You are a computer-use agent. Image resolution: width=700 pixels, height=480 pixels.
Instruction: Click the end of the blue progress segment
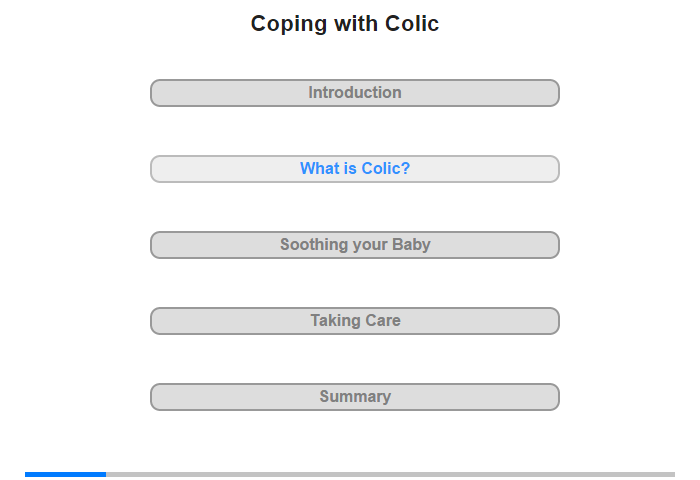pyautogui.click(x=104, y=474)
